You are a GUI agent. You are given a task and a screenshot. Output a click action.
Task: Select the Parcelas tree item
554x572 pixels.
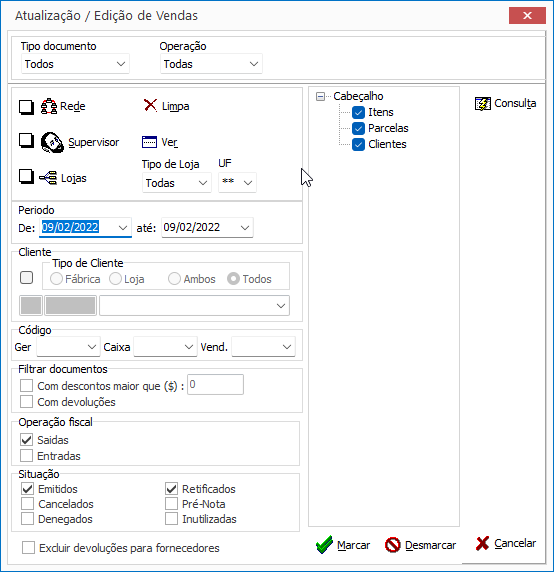pos(388,128)
